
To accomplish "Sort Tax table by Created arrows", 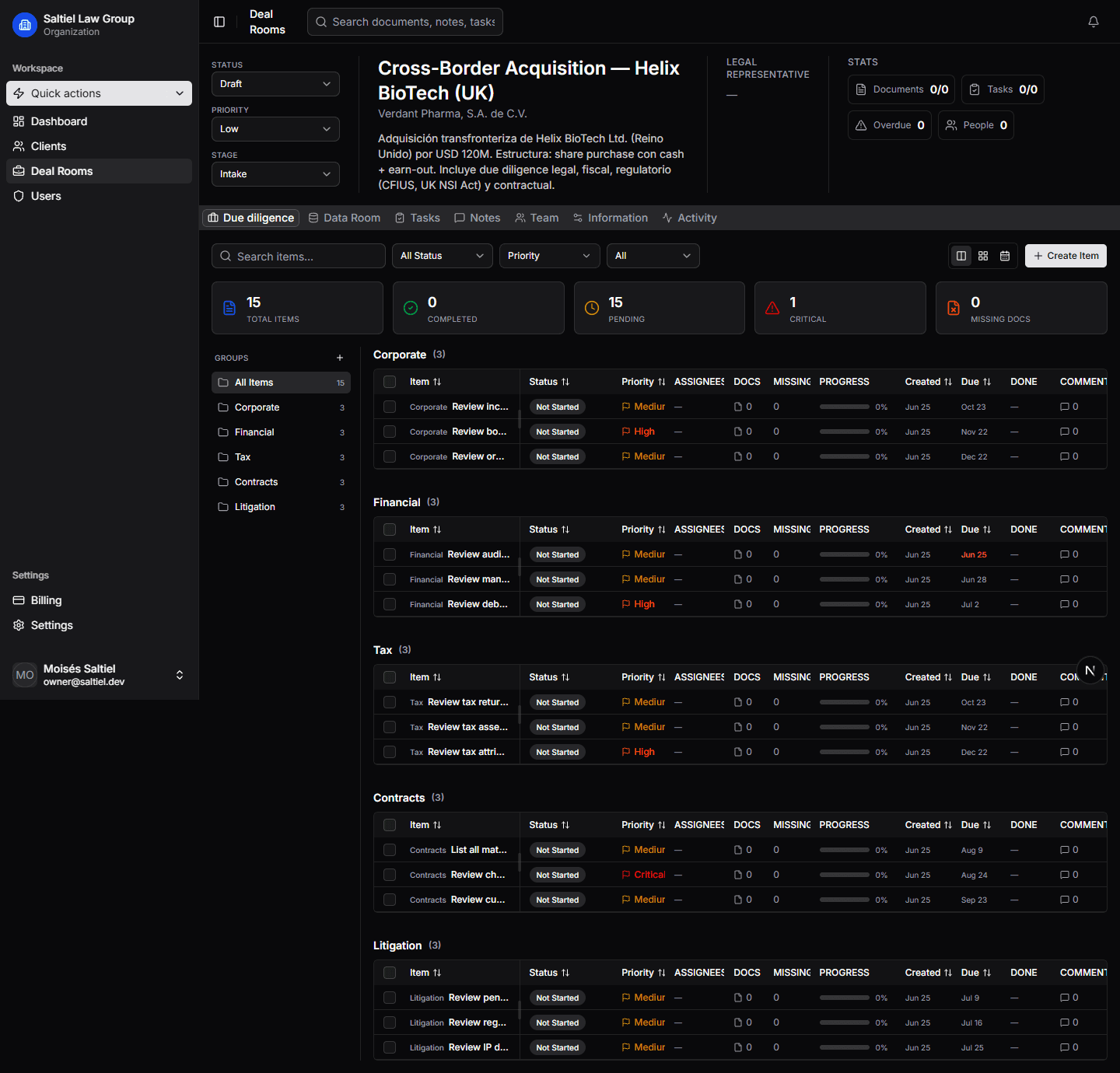I will click(948, 677).
